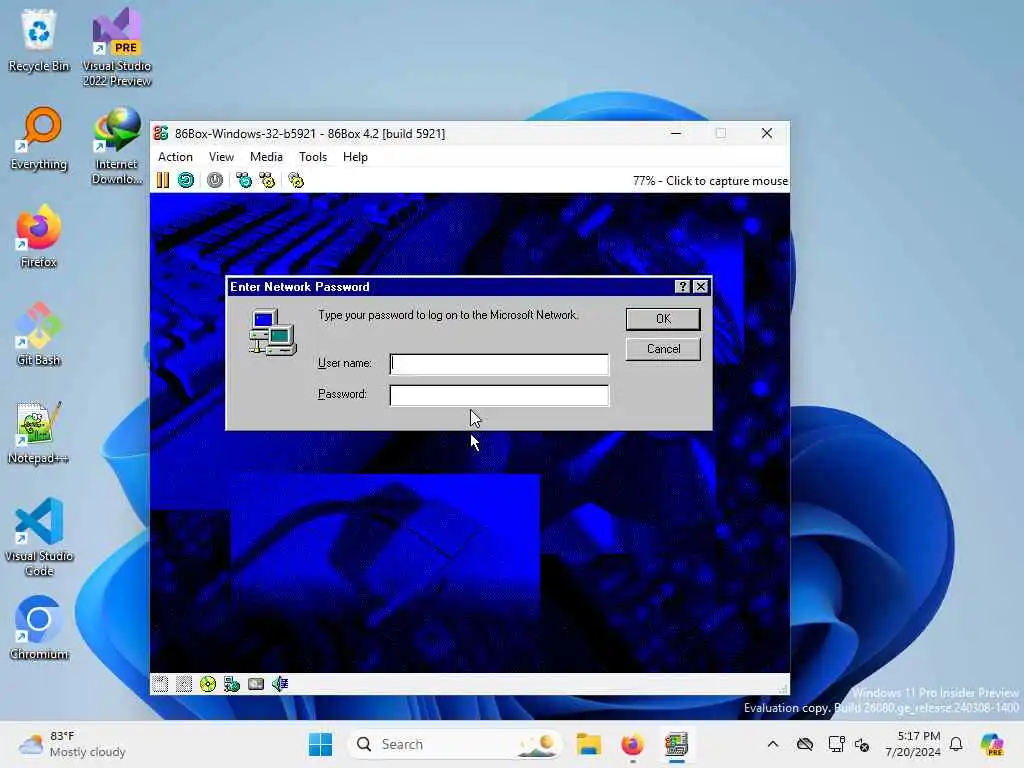Select Internet Download Manager desktop icon
1024x768 pixels.
click(117, 146)
